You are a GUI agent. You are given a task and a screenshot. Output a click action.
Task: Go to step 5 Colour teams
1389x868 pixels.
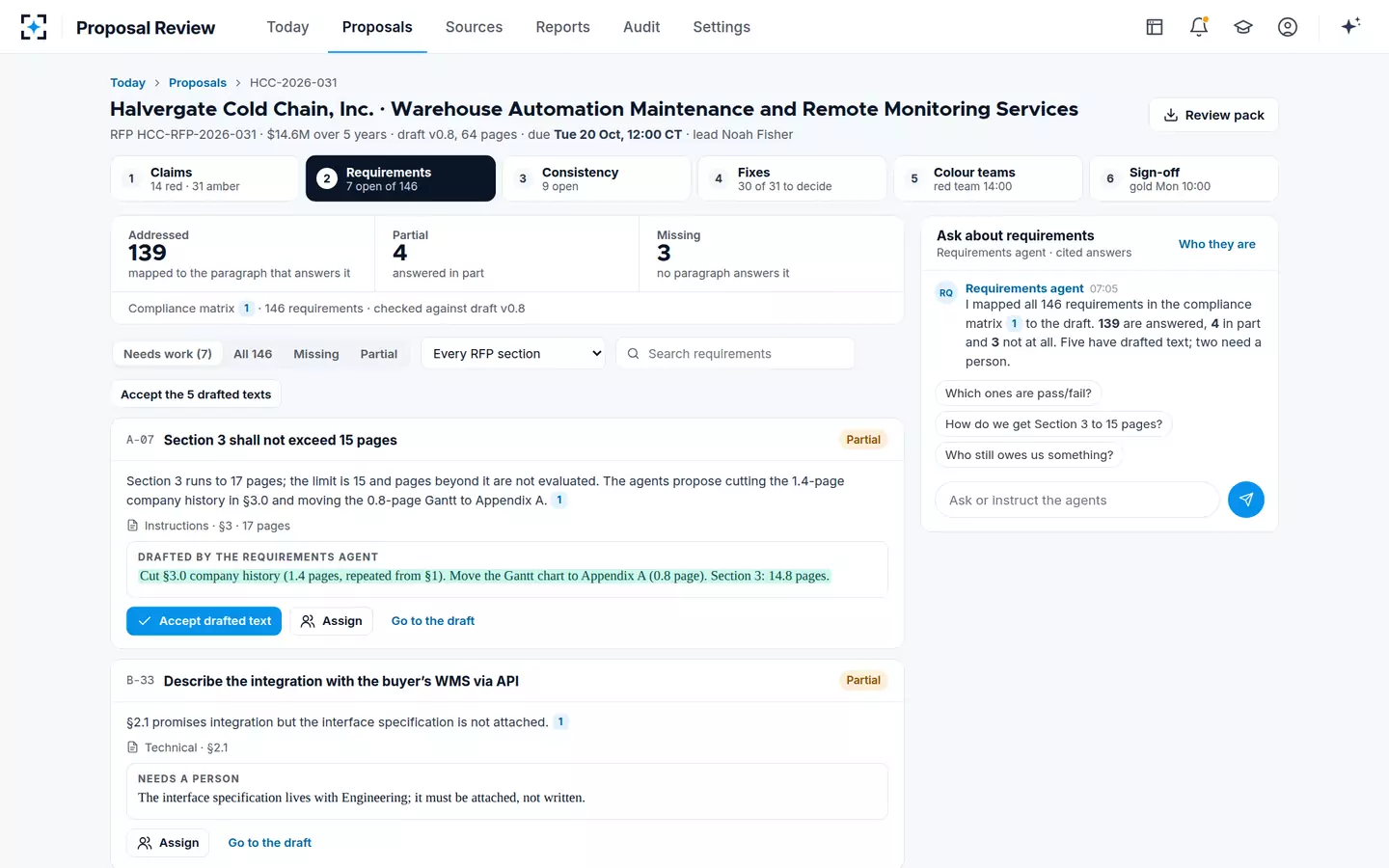tap(988, 178)
